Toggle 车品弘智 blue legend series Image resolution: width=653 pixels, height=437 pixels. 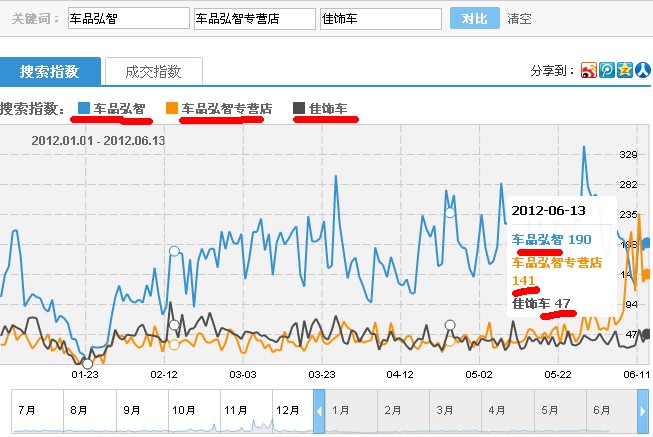click(x=112, y=108)
